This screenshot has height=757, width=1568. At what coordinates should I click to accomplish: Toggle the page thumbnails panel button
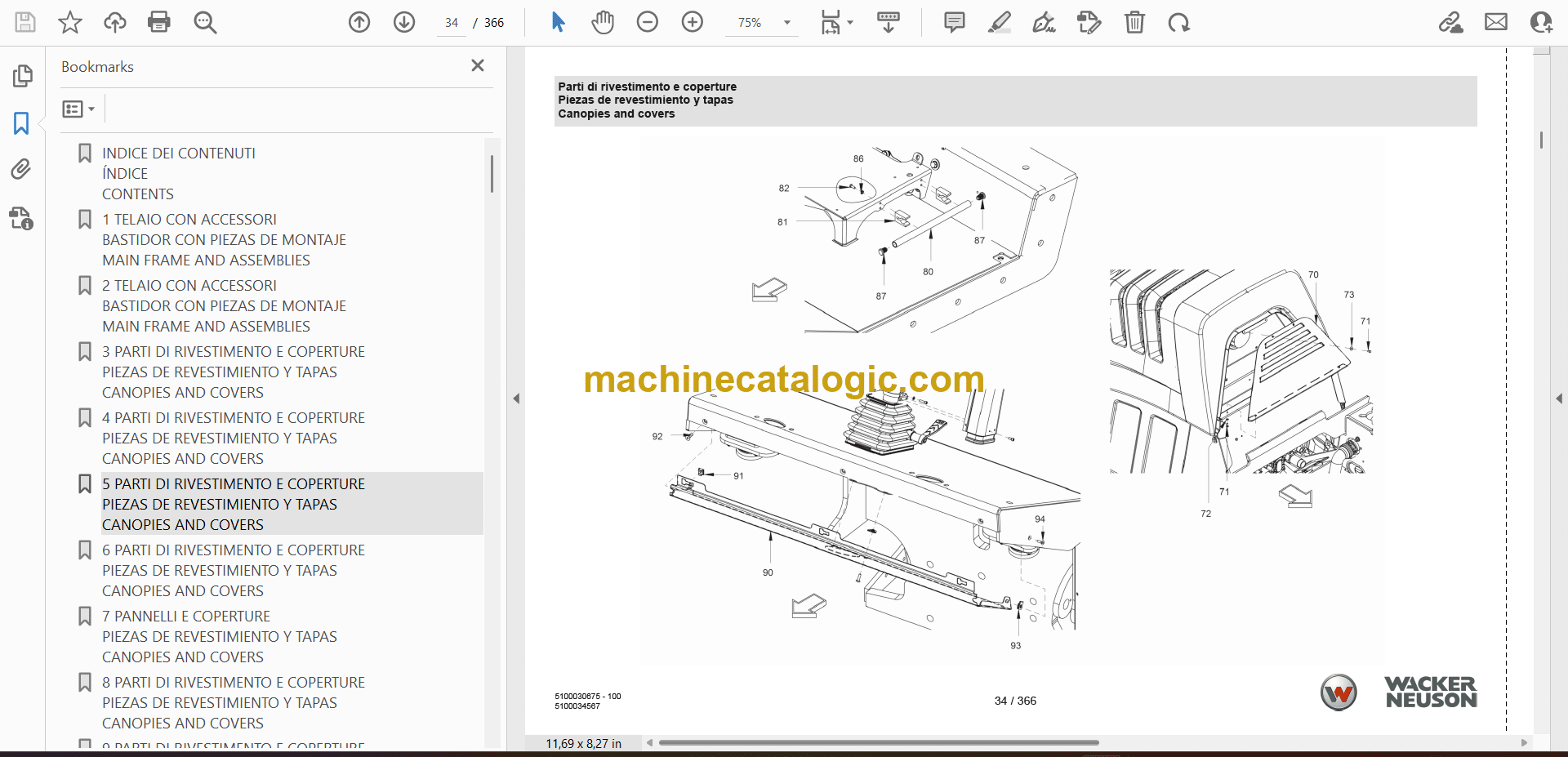[22, 76]
